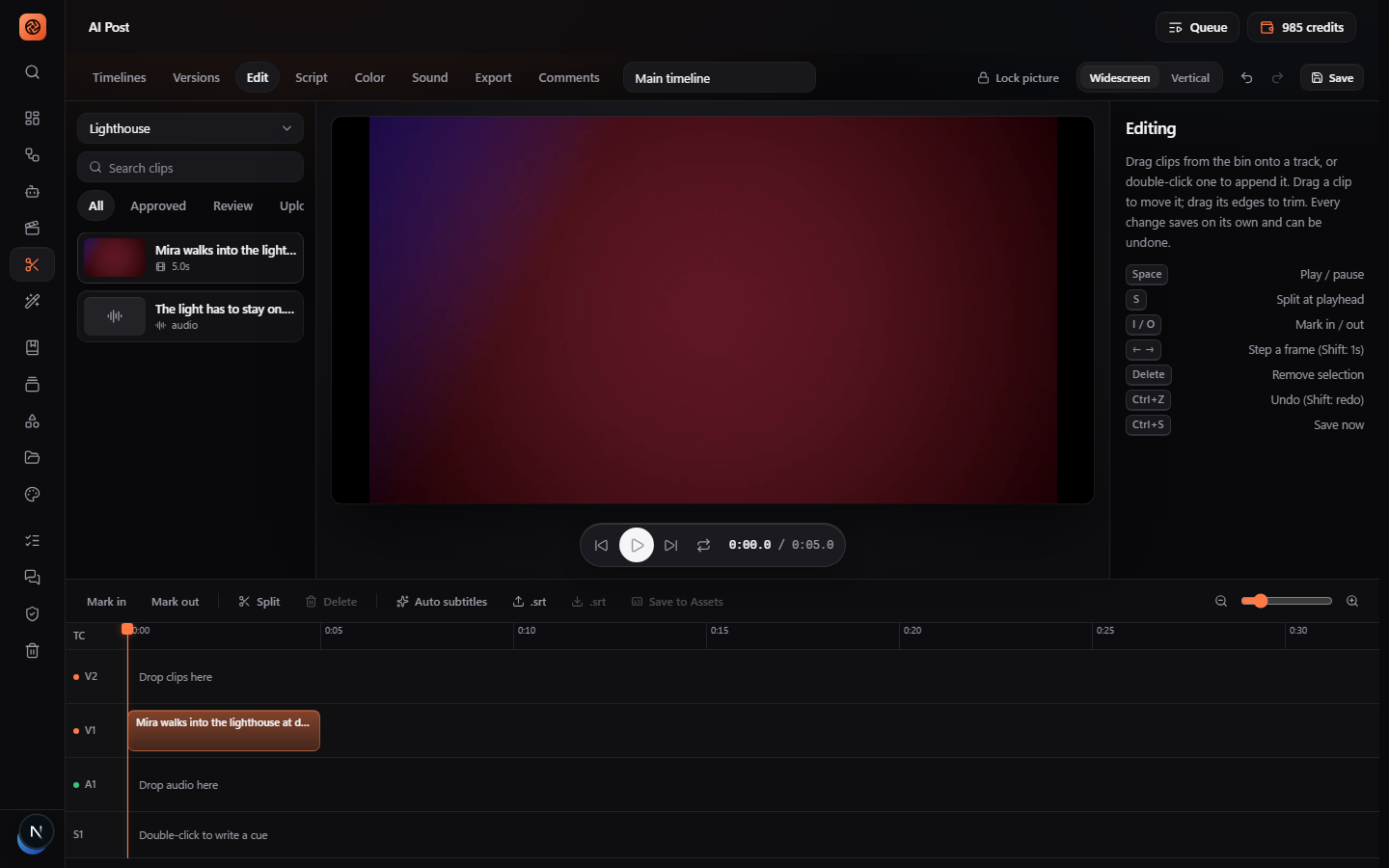Open the checklist tasks icon in sidebar
This screenshot has height=868, width=1389.
point(32,540)
